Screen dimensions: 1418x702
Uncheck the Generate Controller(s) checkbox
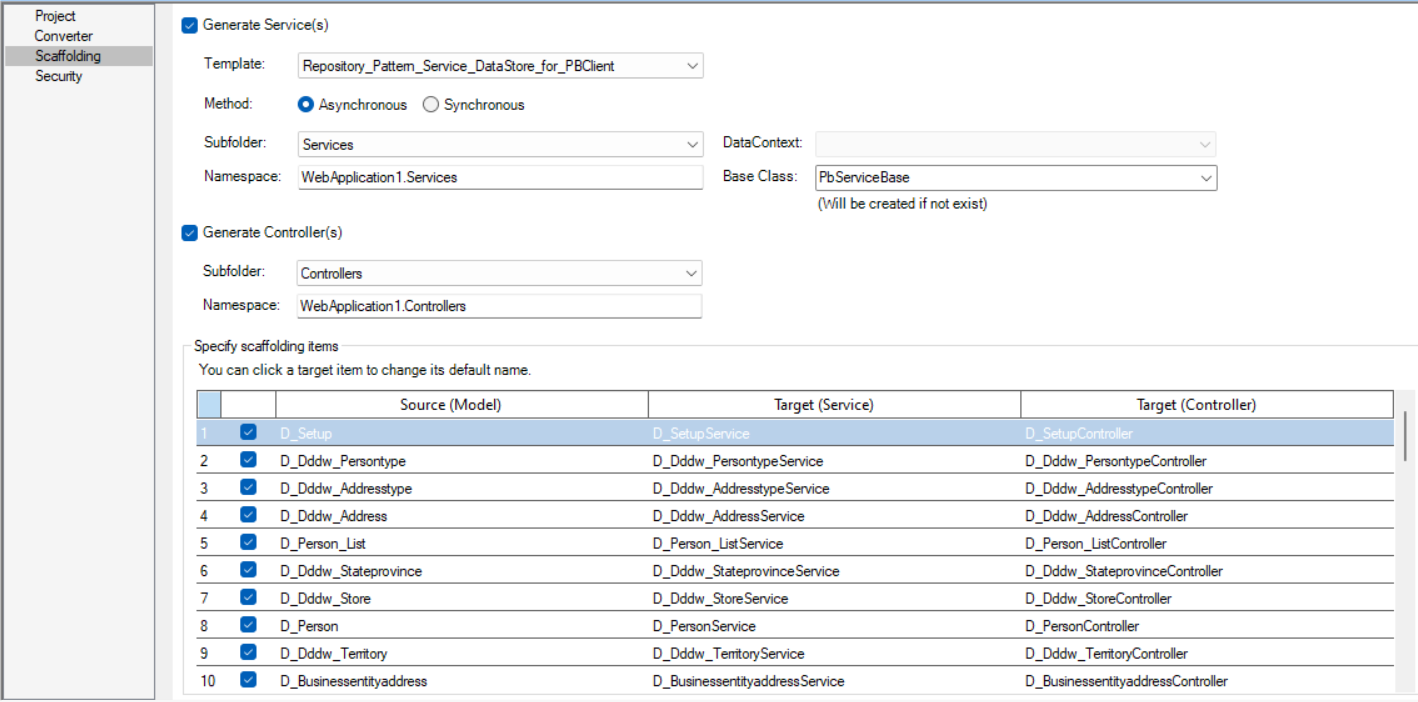(x=190, y=233)
